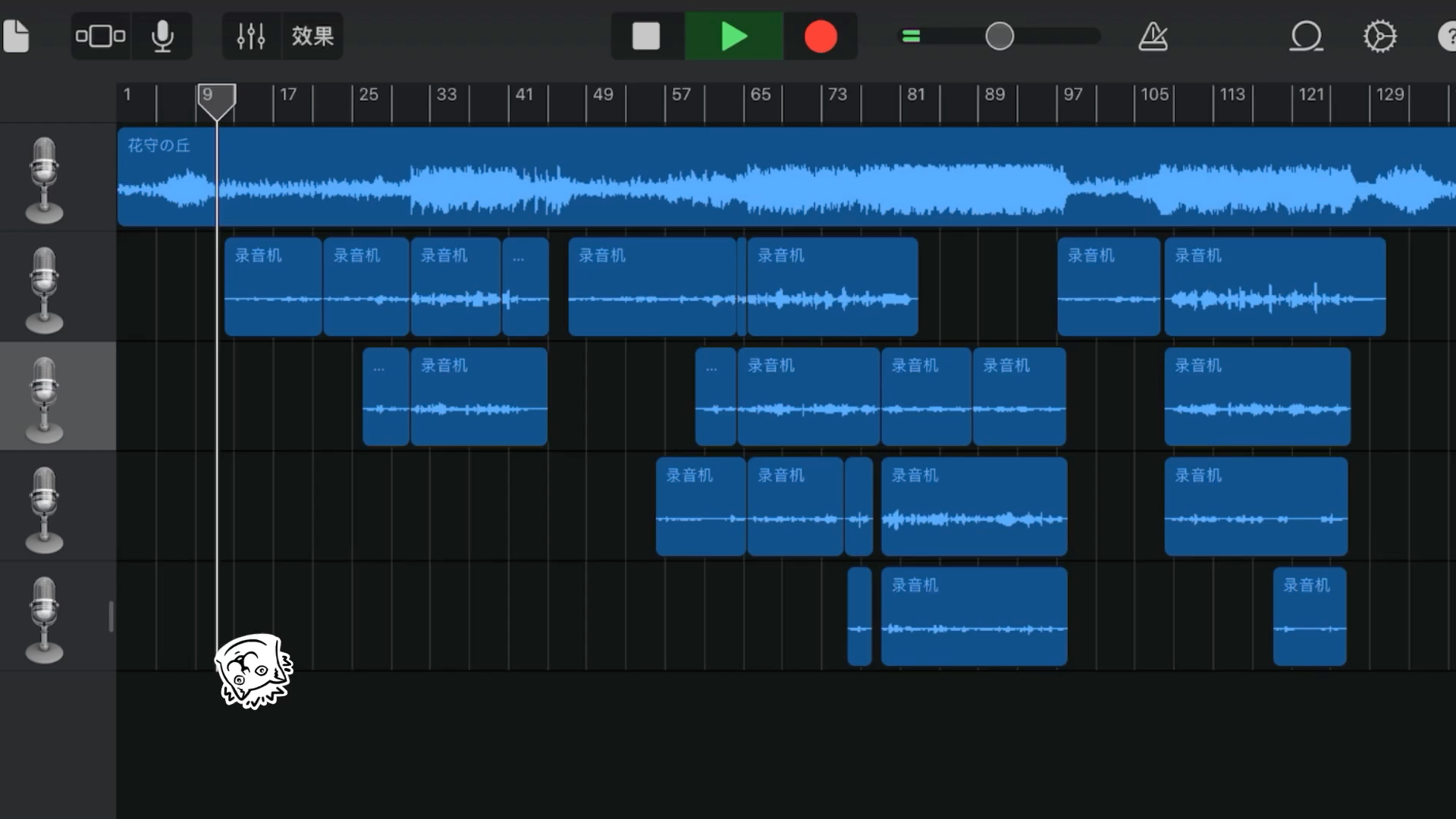Image resolution: width=1456 pixels, height=819 pixels.
Task: Select the highlighted third track microphone icon
Action: pos(45,400)
